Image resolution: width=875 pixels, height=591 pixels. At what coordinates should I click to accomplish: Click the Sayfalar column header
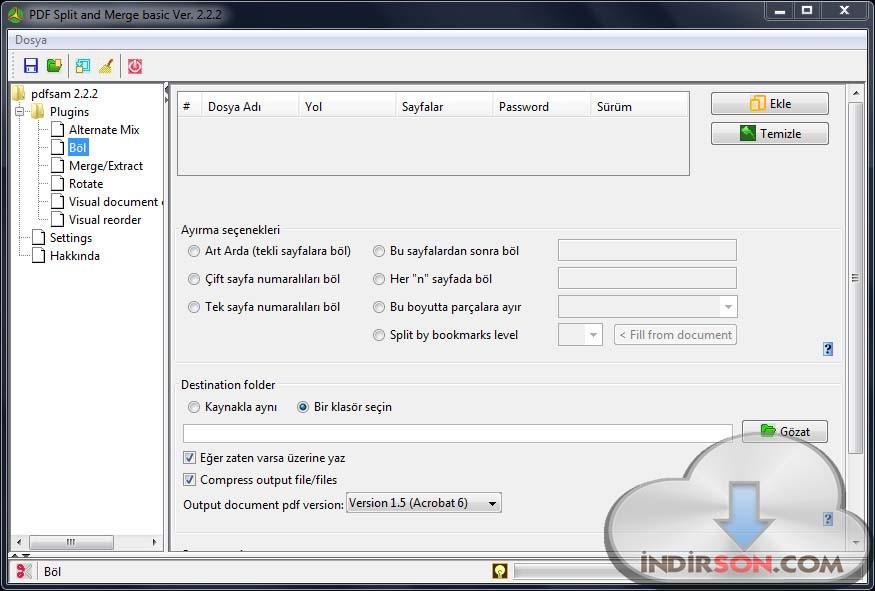coord(444,107)
